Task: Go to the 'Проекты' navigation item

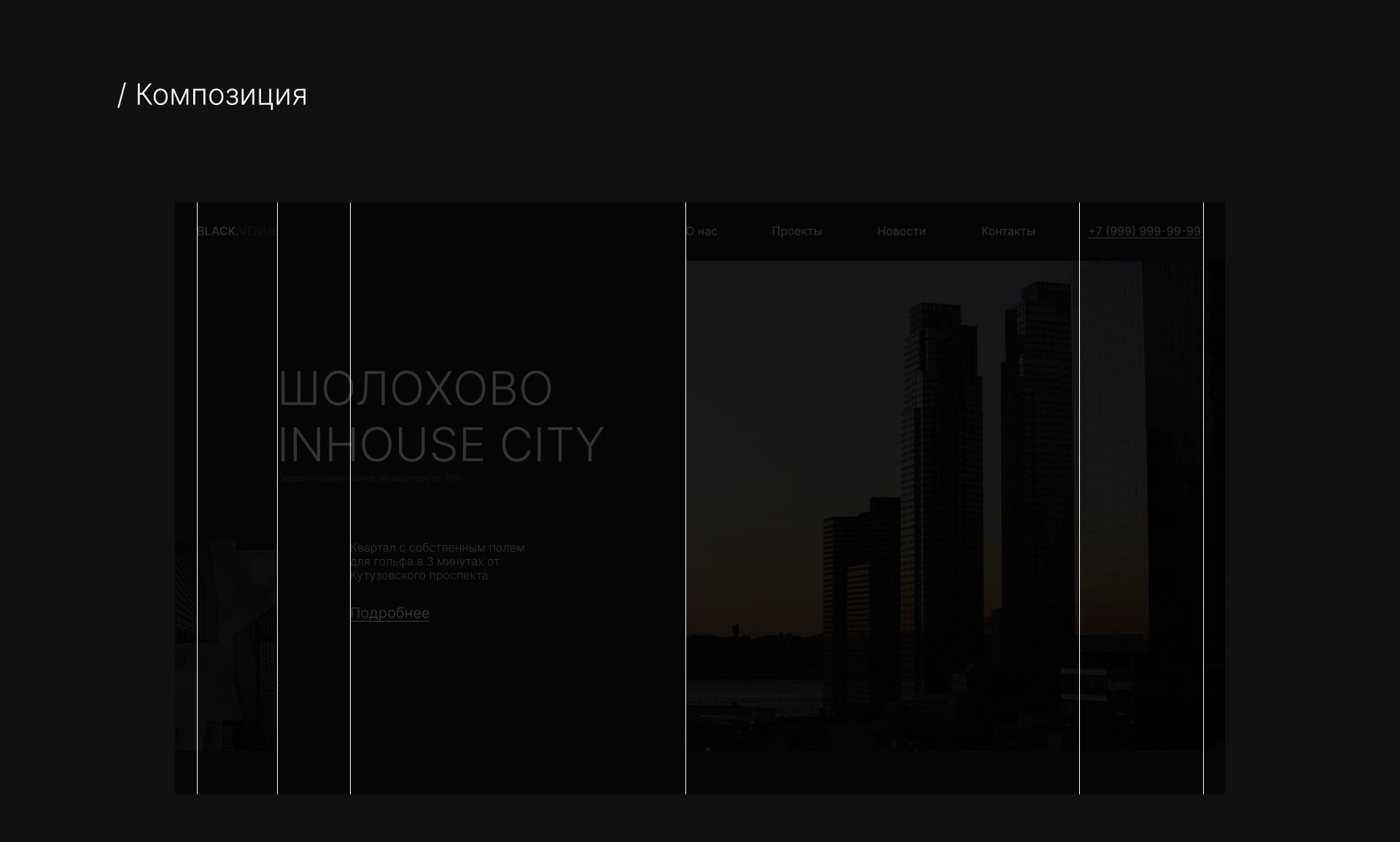Action: [796, 231]
